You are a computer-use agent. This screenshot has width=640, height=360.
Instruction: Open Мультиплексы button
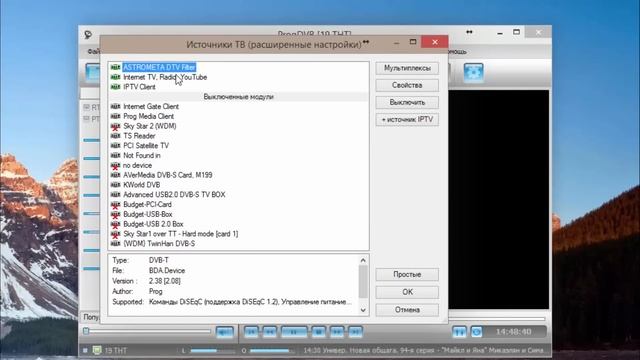coord(407,68)
